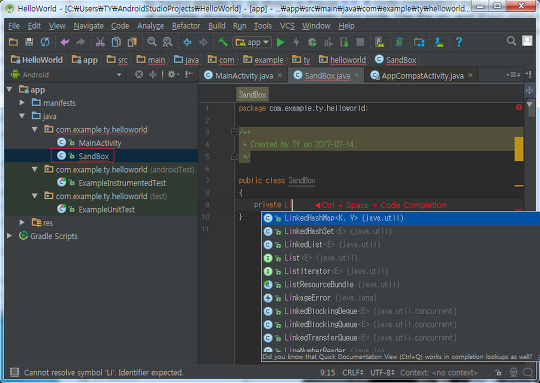Click the Find magnifier icon
The height and width of the screenshot is (383, 540).
point(152,42)
